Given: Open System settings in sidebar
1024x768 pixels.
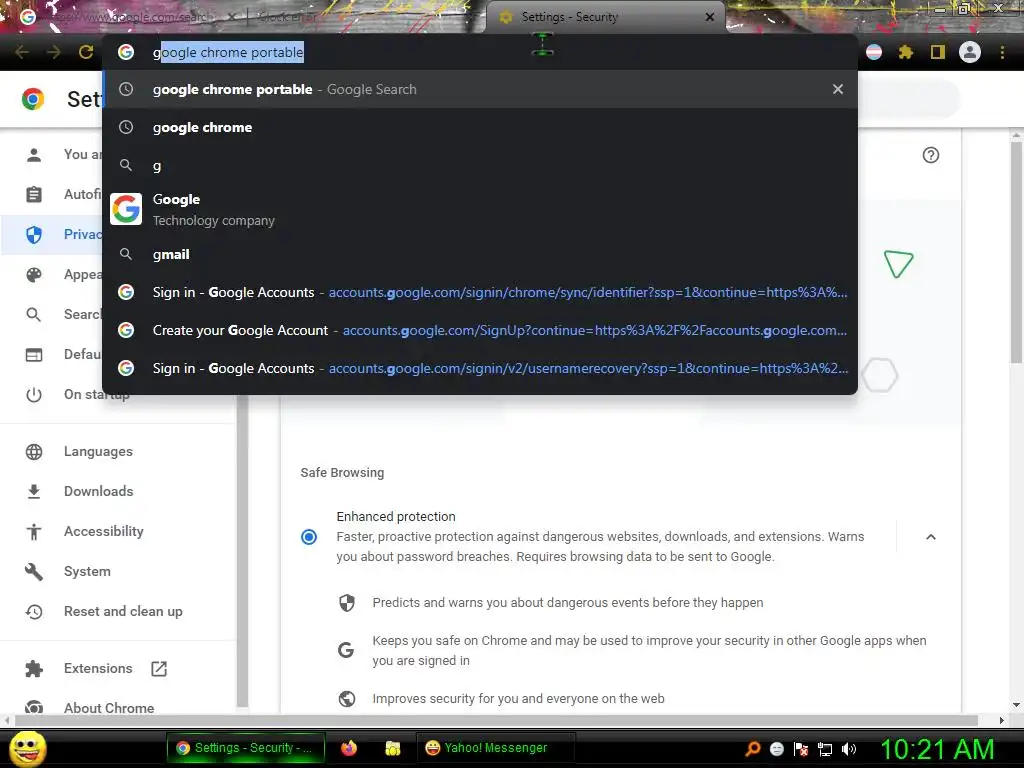Looking at the screenshot, I should click(x=87, y=571).
